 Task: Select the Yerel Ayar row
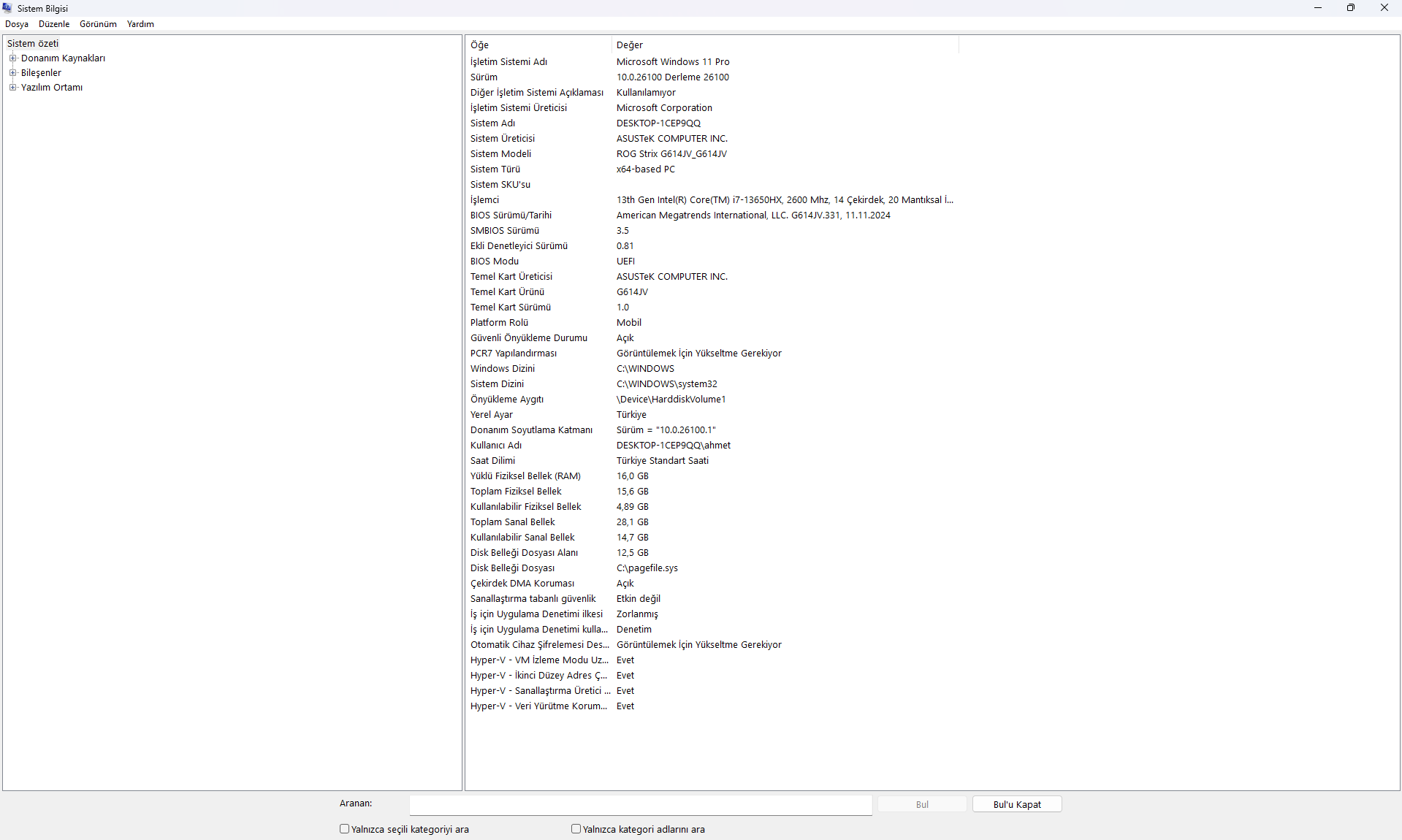click(x=712, y=414)
